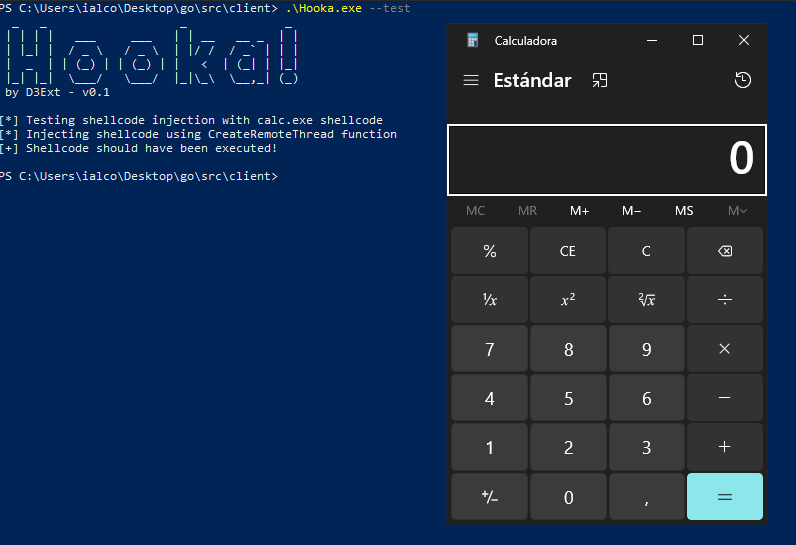Click the percent key
The width and height of the screenshot is (796, 545).
[x=489, y=251]
